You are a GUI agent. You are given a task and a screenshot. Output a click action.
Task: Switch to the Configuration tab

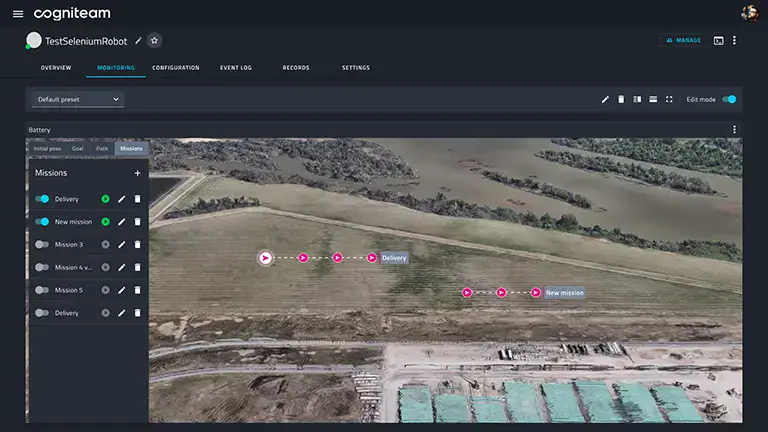[x=176, y=68]
